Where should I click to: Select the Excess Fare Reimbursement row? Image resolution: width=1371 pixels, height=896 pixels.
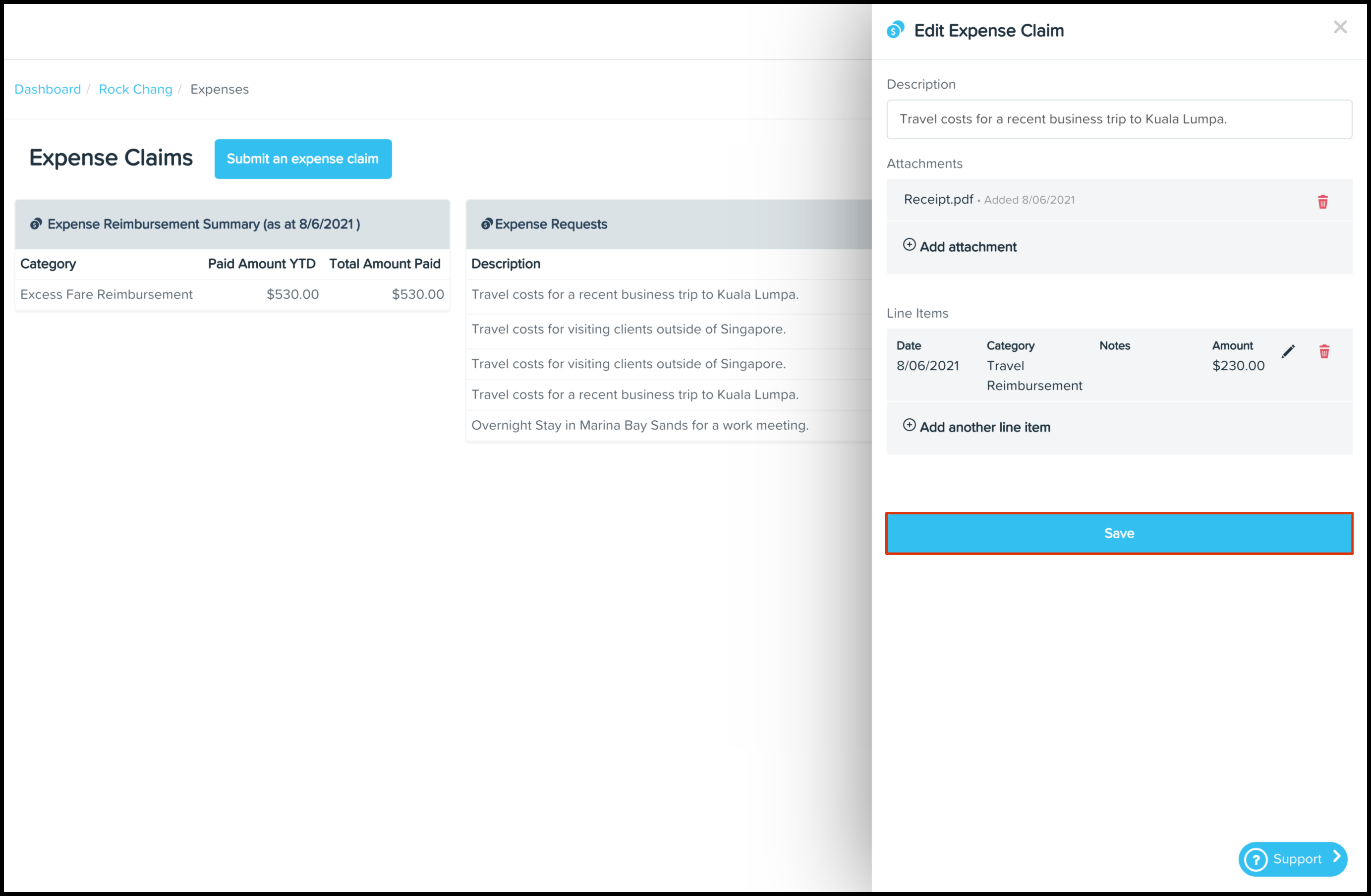point(232,295)
